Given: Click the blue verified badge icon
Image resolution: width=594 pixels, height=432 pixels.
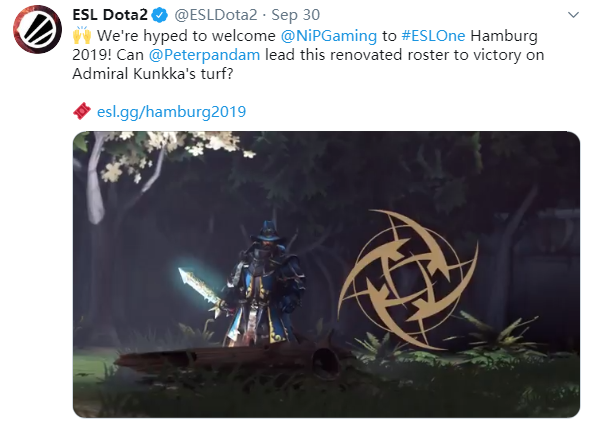Looking at the screenshot, I should click(160, 15).
